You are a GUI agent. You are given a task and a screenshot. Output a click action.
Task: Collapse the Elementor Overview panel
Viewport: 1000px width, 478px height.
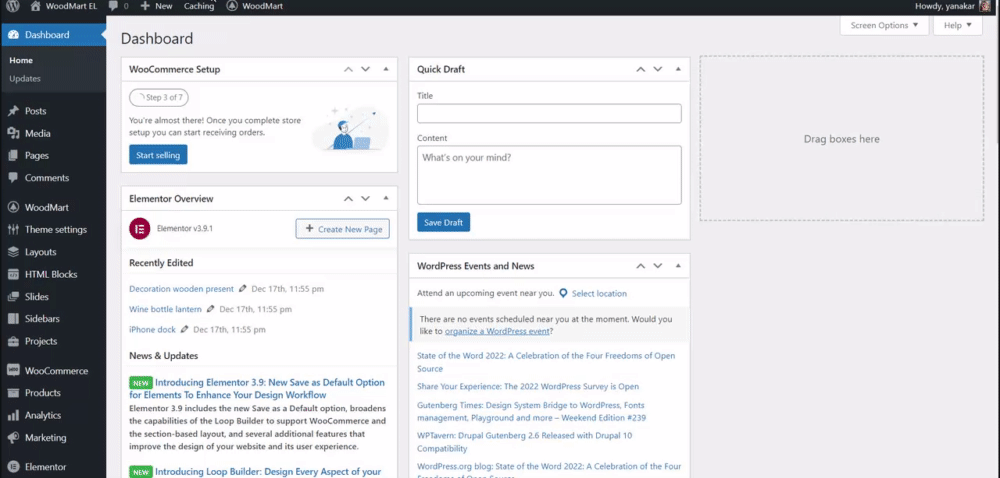(x=386, y=198)
